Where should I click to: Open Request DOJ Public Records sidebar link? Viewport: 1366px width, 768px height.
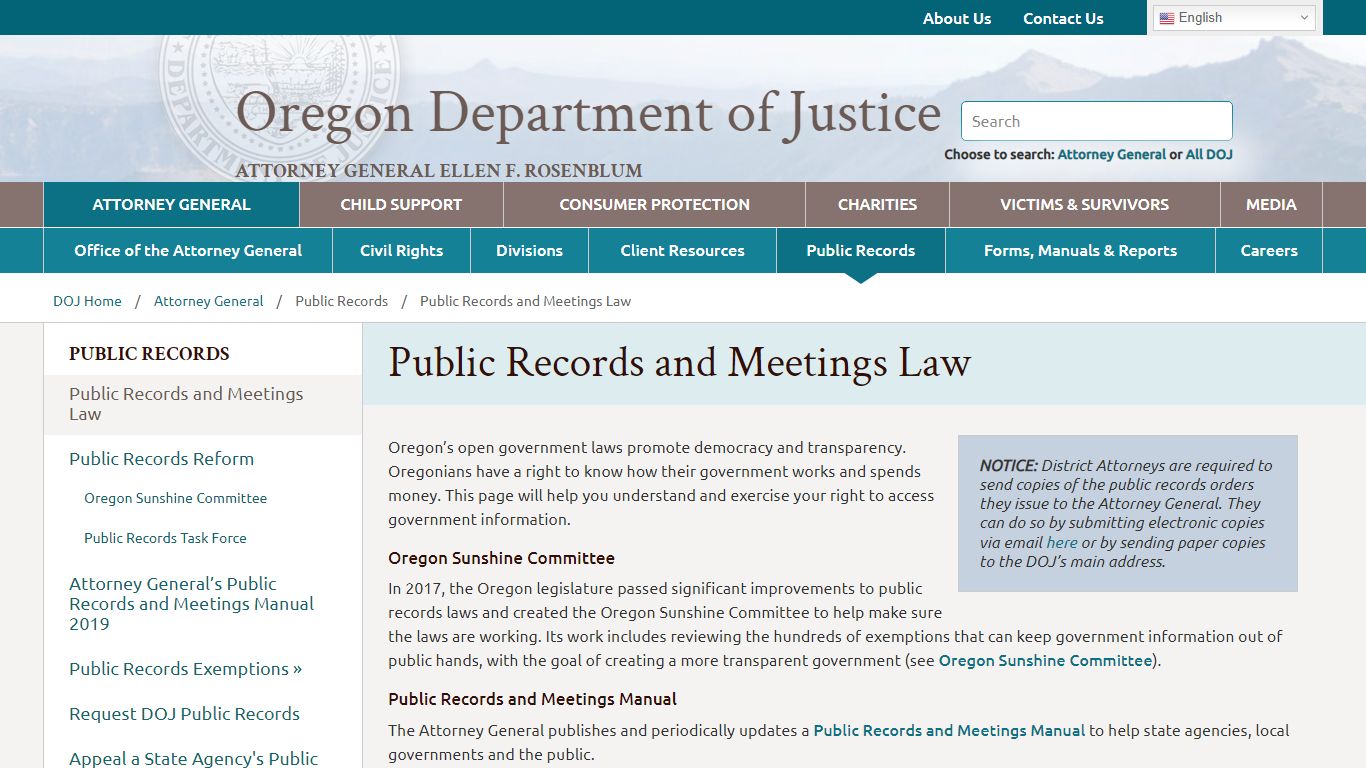point(184,714)
